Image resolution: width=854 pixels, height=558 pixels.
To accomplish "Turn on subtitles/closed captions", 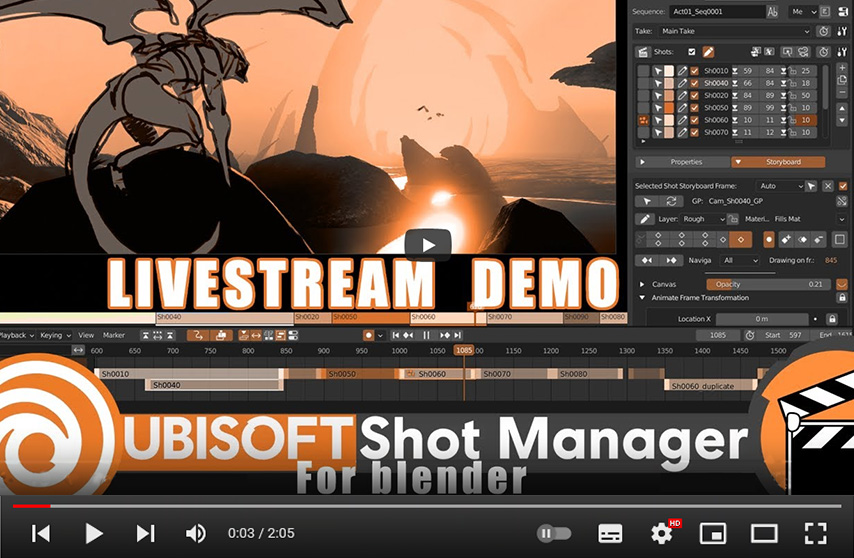I will coord(610,534).
